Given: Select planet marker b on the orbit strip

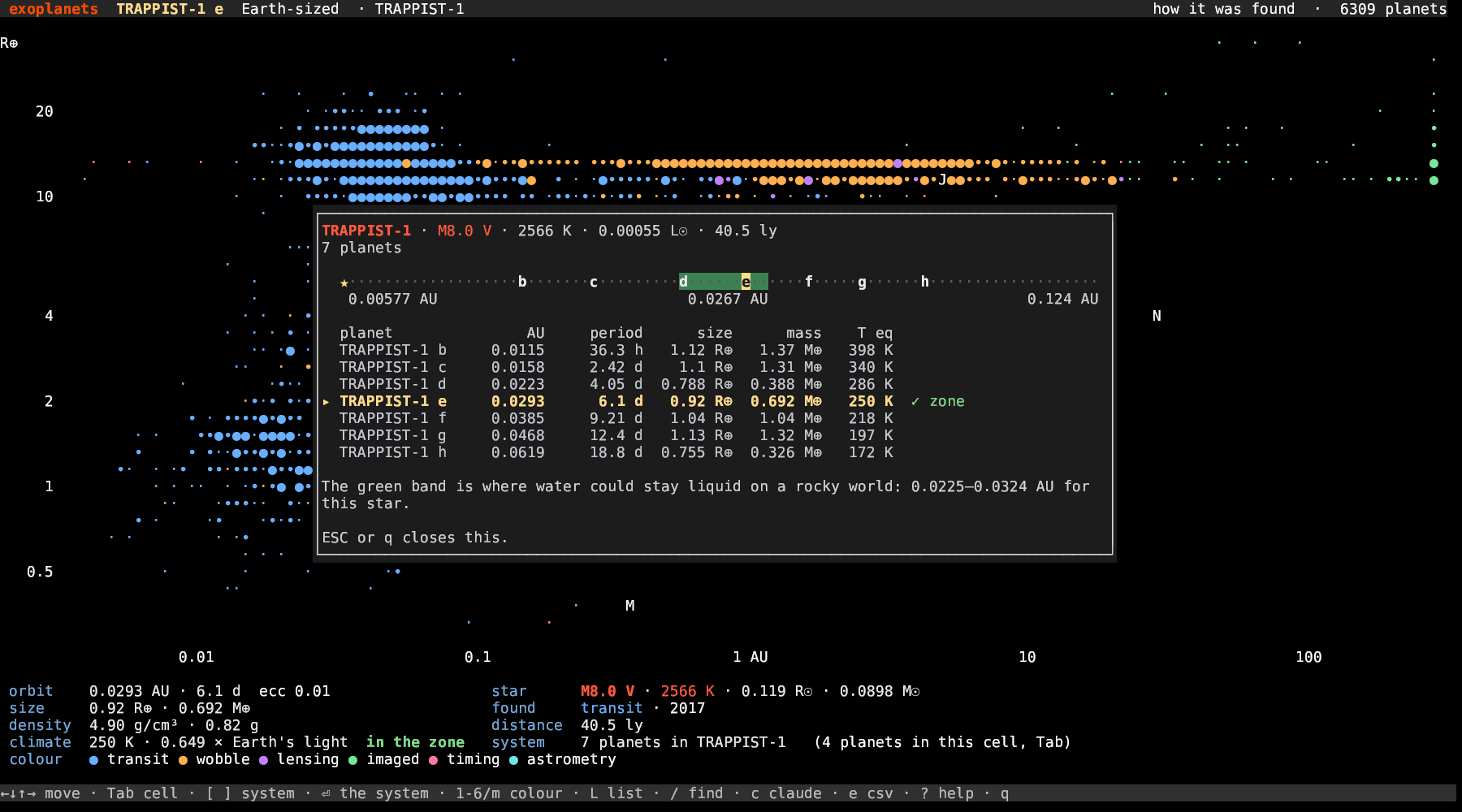Looking at the screenshot, I should pos(522,282).
